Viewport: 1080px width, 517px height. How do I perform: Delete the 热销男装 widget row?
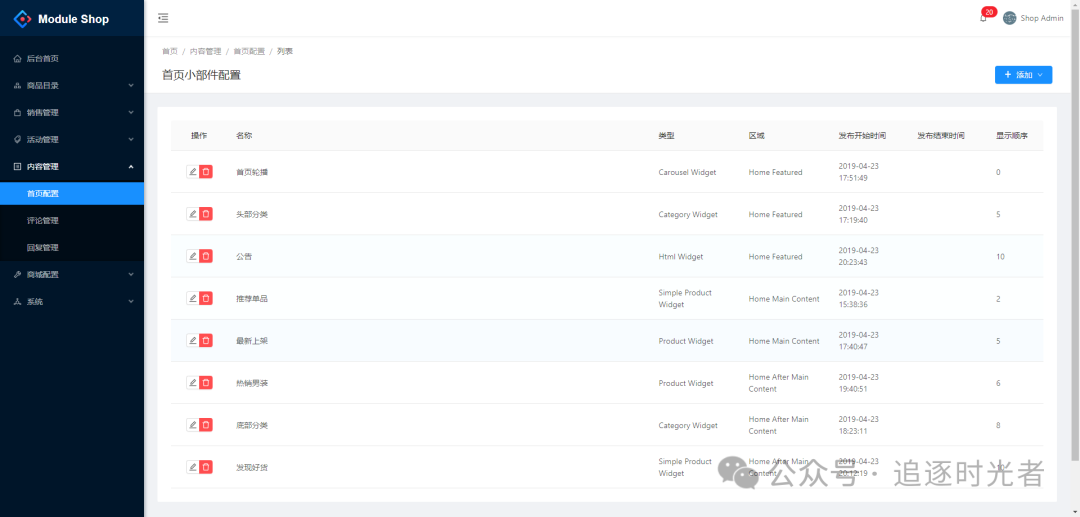tap(206, 383)
